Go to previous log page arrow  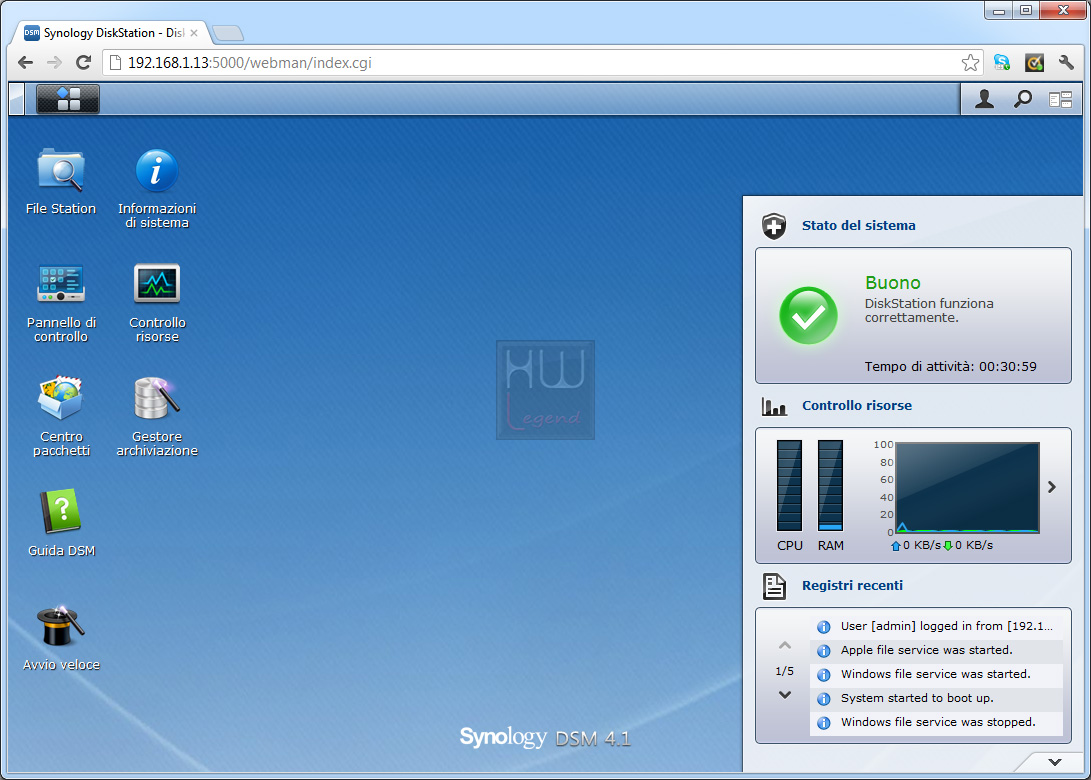point(785,645)
